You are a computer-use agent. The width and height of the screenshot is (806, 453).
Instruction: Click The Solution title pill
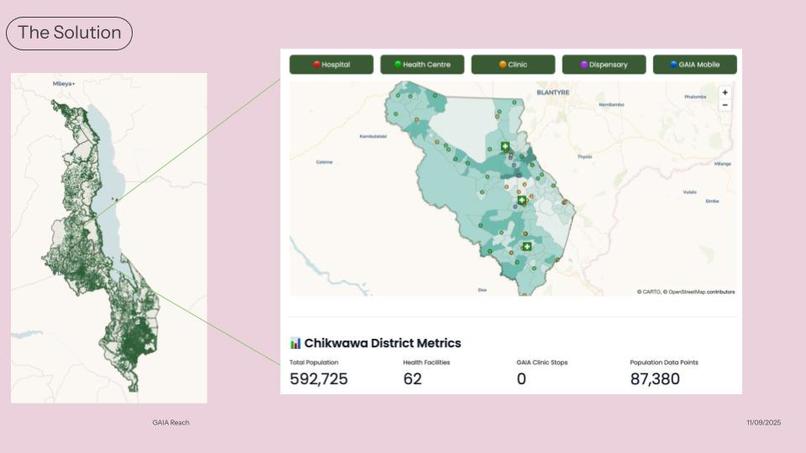coord(69,33)
